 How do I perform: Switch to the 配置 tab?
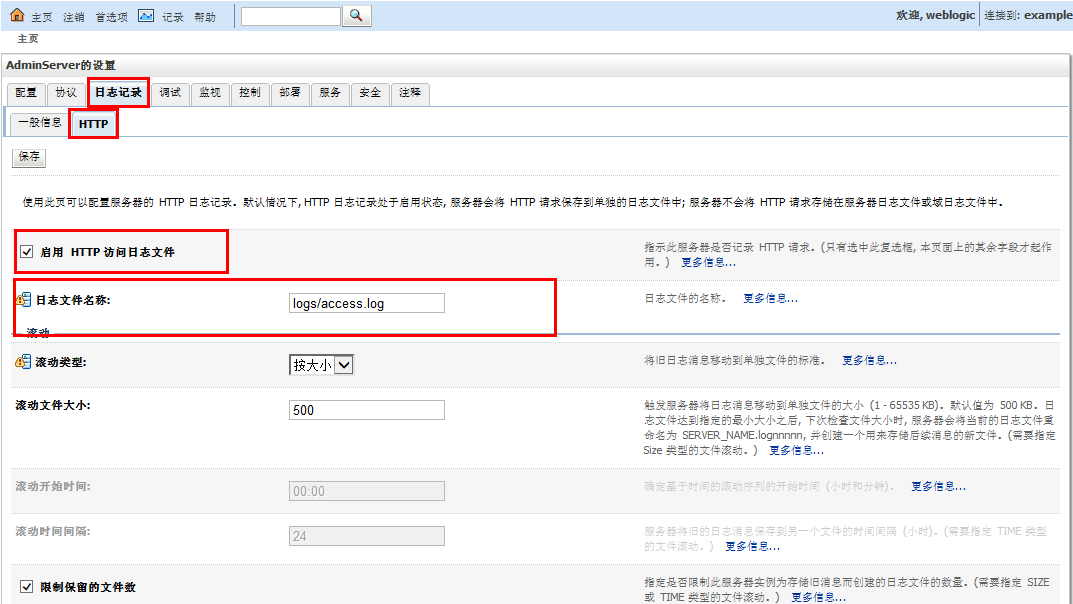click(x=25, y=93)
